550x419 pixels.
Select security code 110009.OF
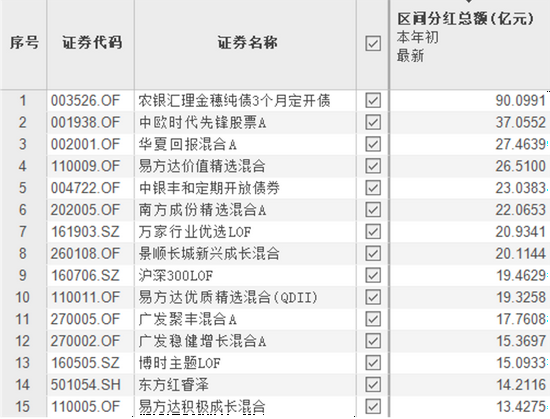pos(85,166)
